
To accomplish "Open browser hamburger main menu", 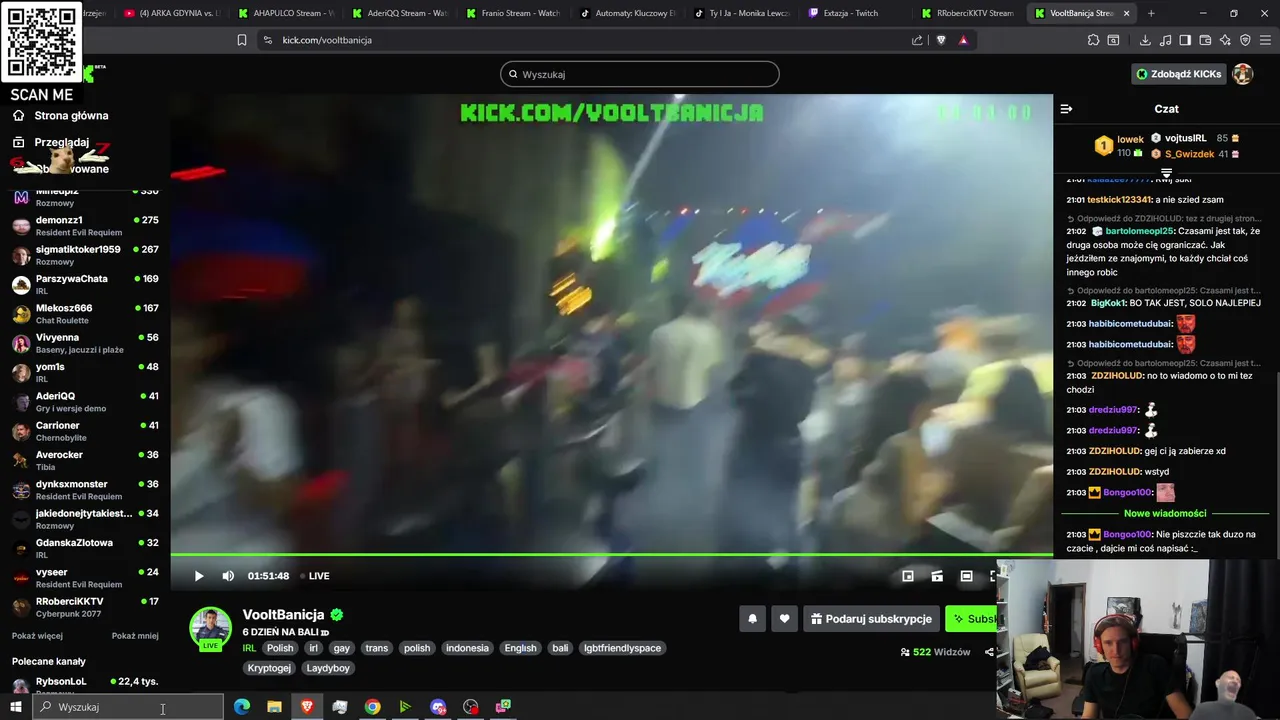I will point(1265,40).
